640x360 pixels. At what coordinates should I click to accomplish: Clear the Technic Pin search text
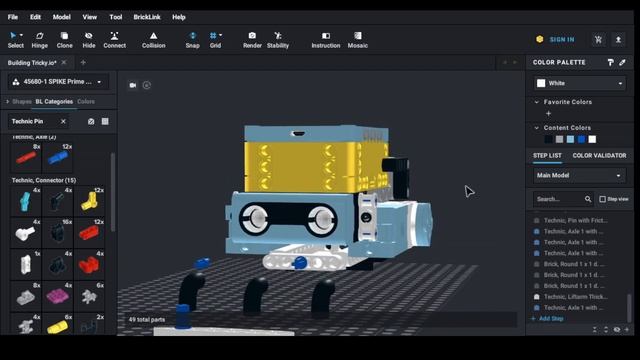pos(63,122)
